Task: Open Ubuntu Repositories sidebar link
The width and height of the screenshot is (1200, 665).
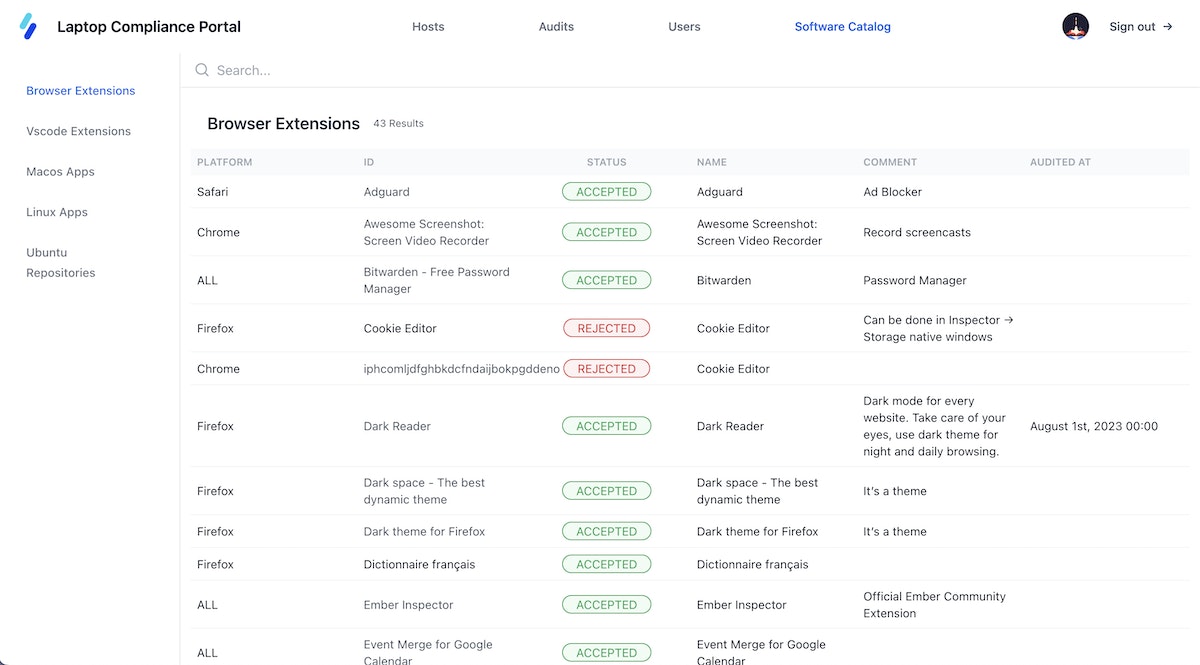Action: click(60, 262)
